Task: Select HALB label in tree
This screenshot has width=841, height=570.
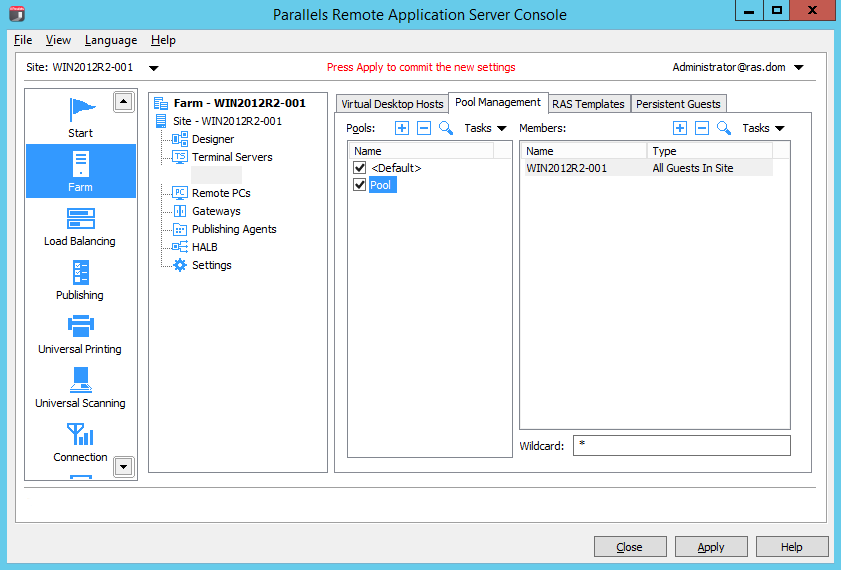Action: coord(205,247)
